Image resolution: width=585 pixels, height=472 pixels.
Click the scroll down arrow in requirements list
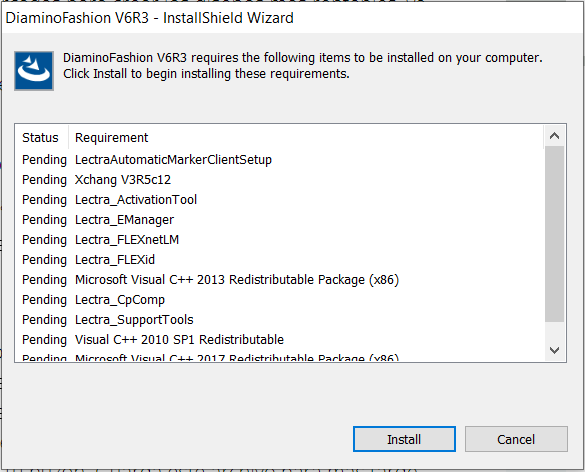[554, 350]
